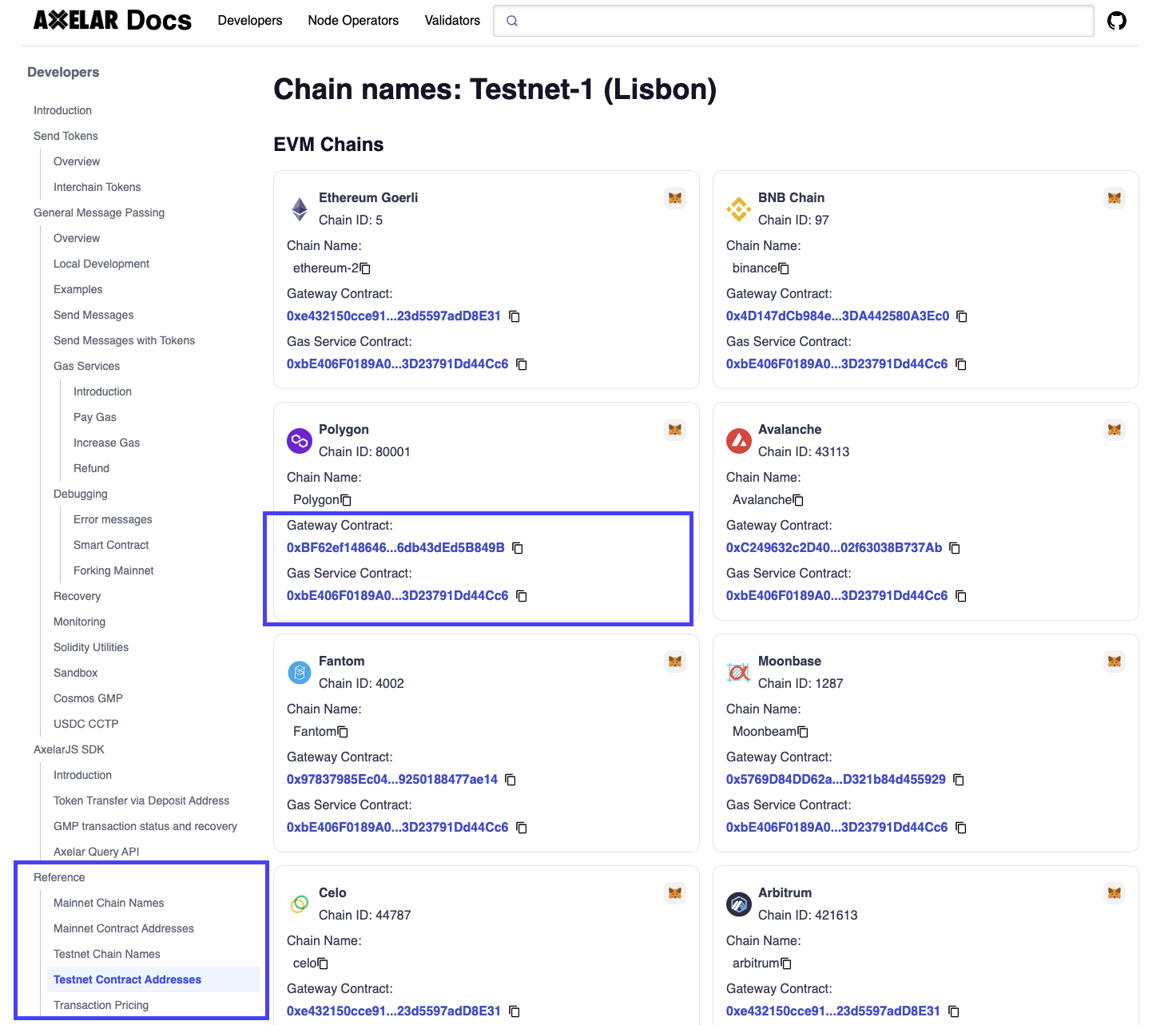Click the Fantom chain logo
The width and height of the screenshot is (1176, 1025).
click(x=299, y=673)
